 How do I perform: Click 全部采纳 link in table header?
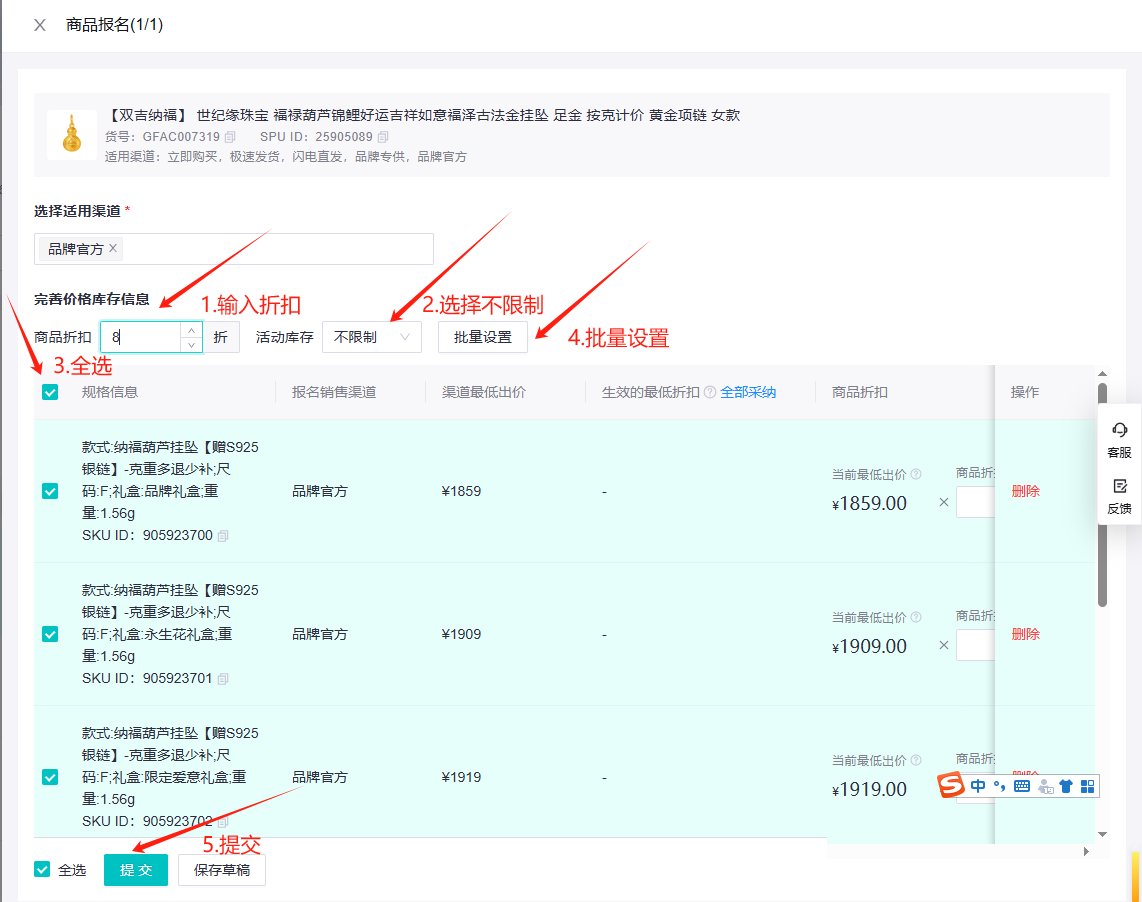[748, 392]
